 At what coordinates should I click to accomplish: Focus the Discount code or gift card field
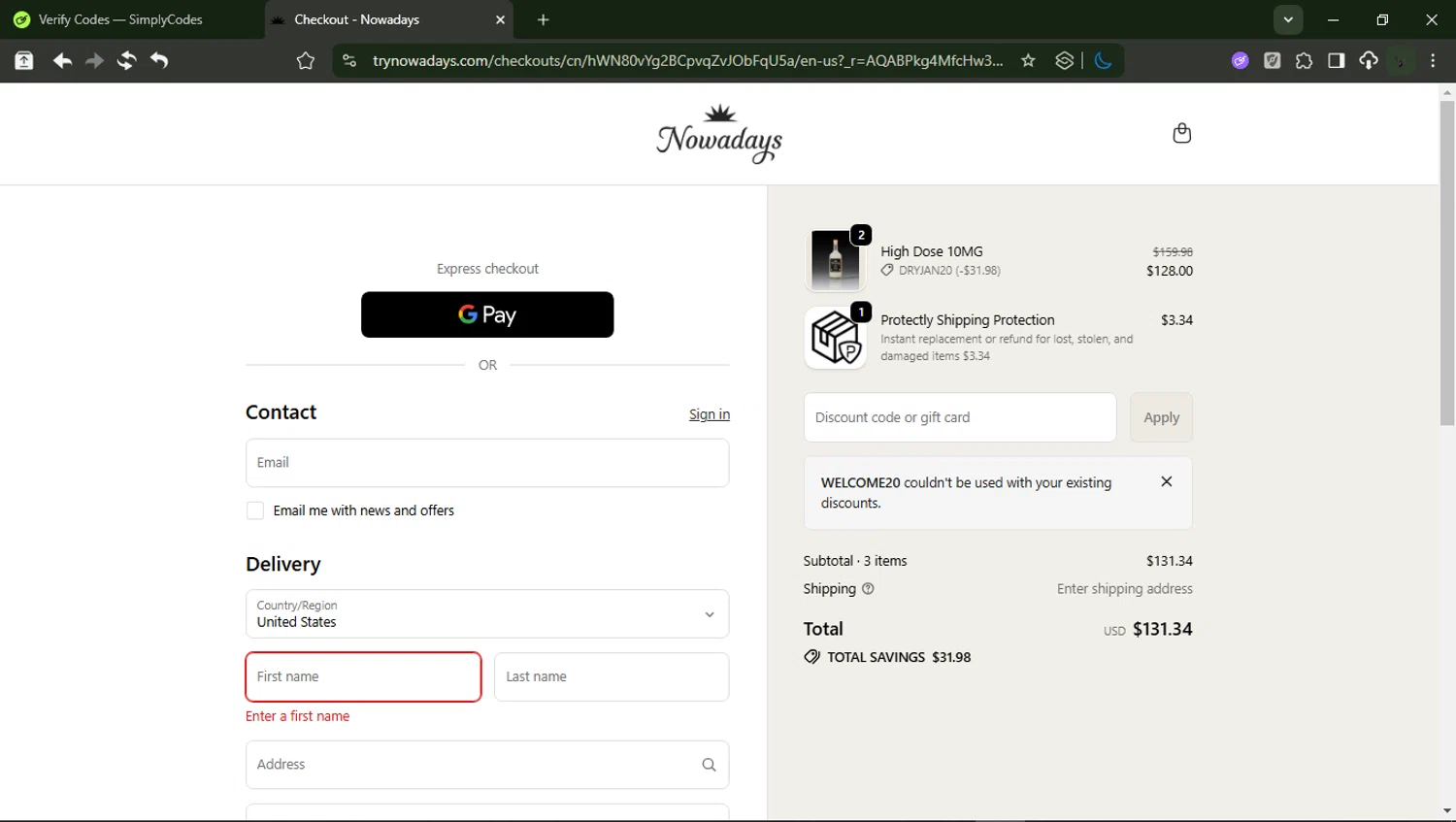(960, 417)
